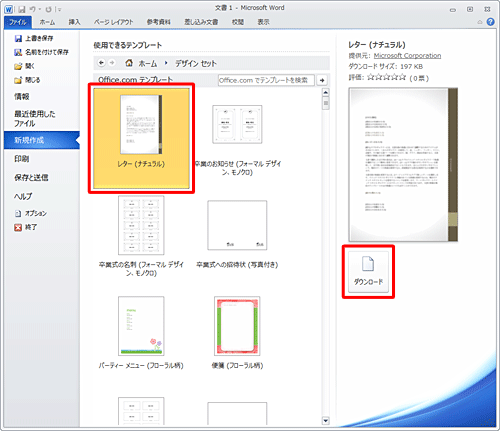500x431 pixels.
Task: Collapse the ribbon with the caret icon
Action: click(x=480, y=22)
